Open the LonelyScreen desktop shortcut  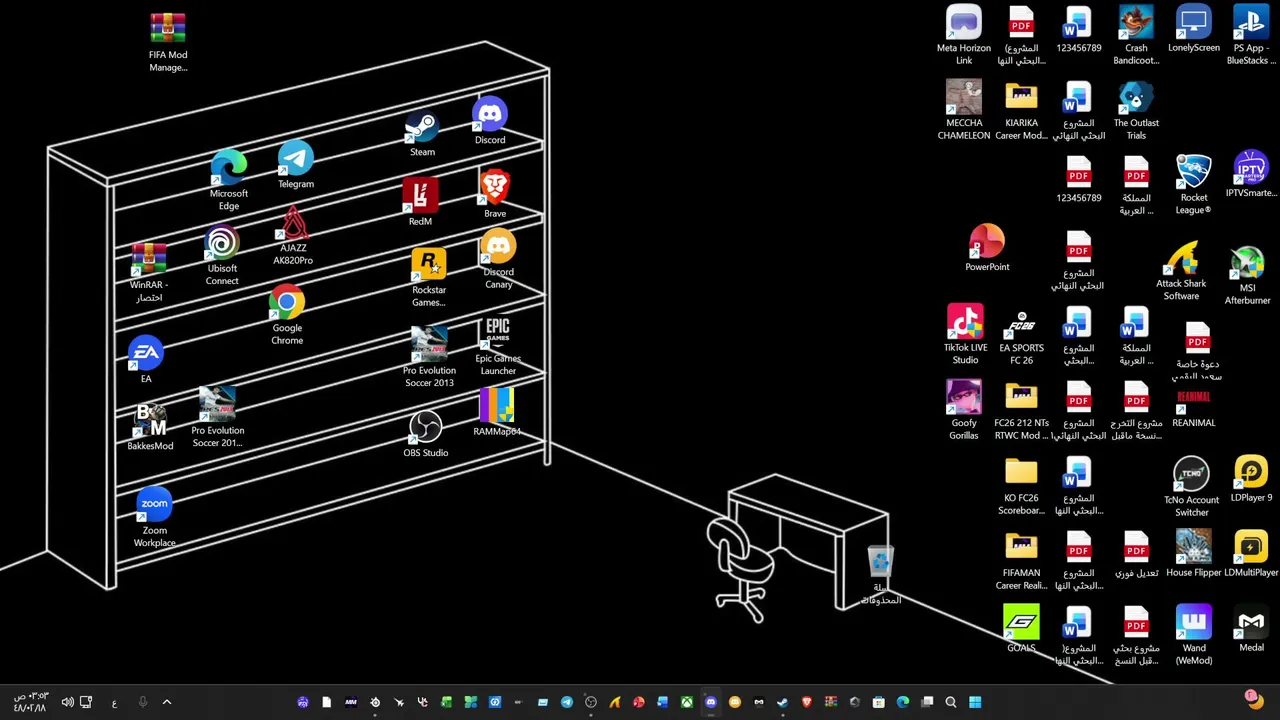pyautogui.click(x=1194, y=30)
